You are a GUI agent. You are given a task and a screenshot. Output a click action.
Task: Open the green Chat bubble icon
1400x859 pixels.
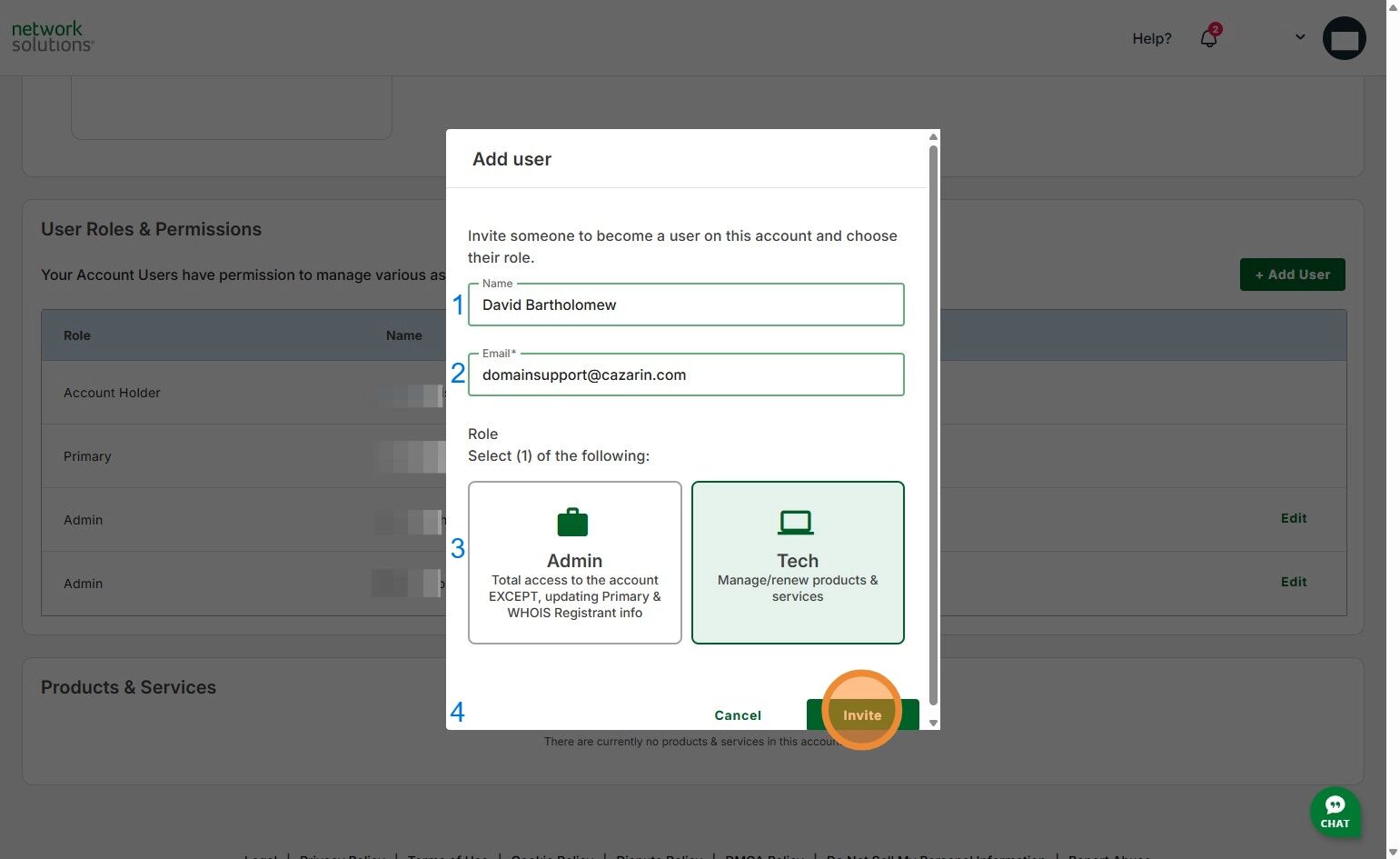point(1335,811)
